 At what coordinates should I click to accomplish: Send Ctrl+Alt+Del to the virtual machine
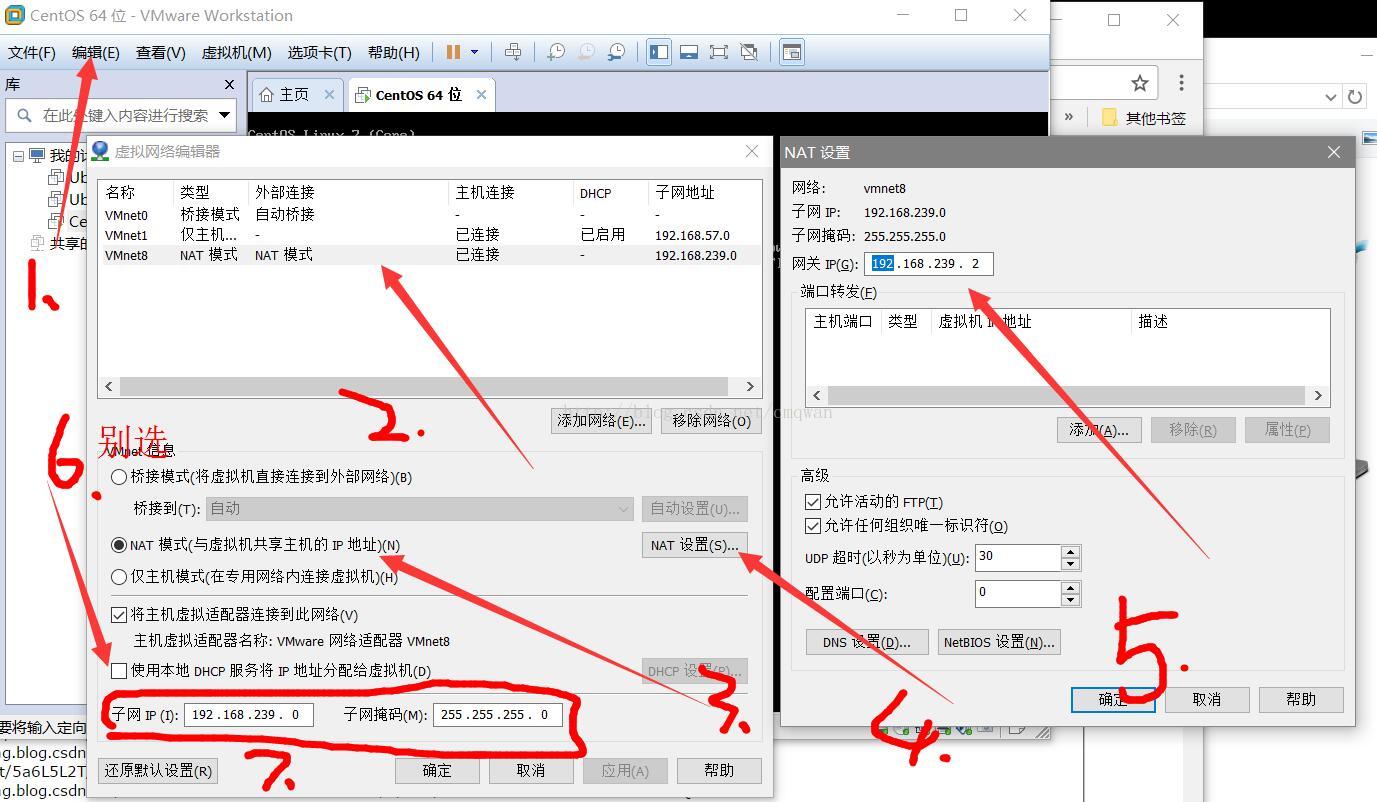513,52
